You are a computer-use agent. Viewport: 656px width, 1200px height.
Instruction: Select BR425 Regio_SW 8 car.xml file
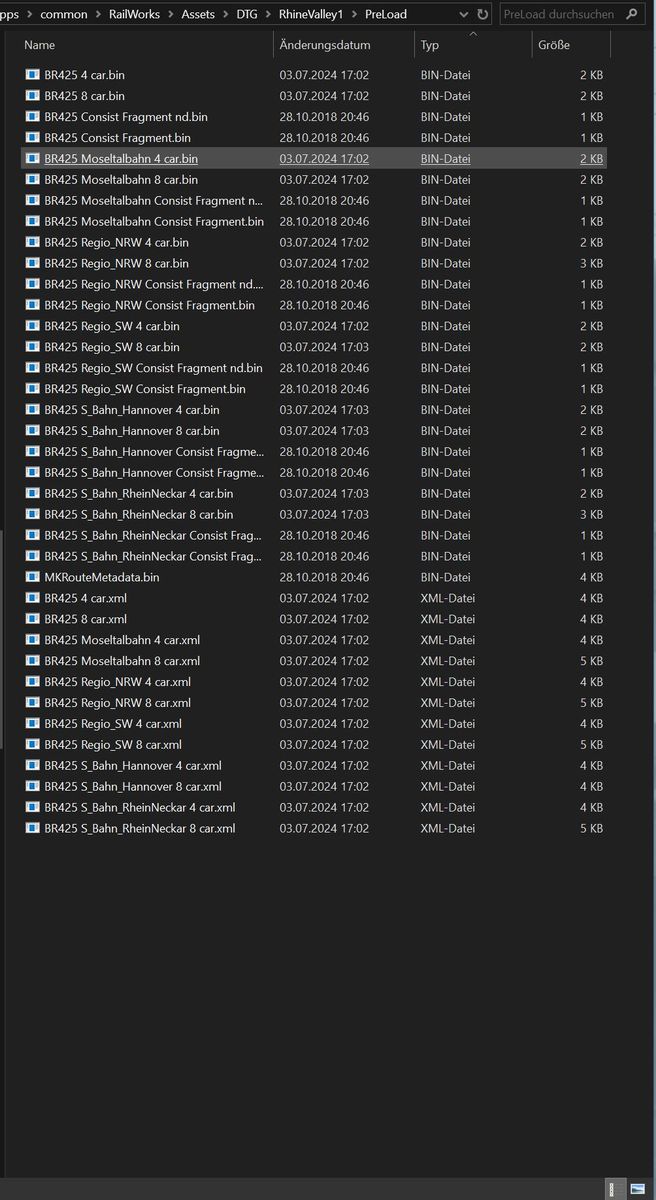tap(313, 745)
